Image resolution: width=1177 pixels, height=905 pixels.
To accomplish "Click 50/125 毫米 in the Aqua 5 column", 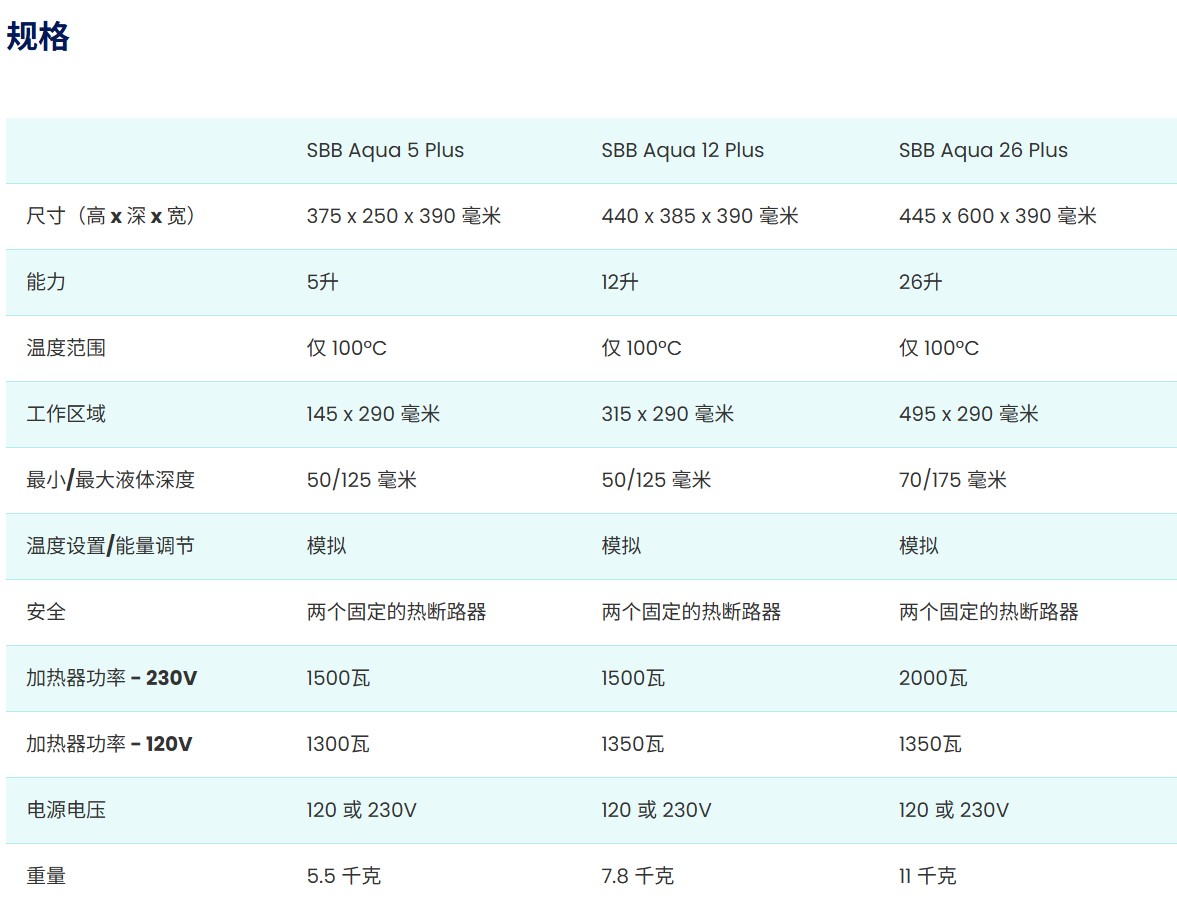I will [x=362, y=480].
